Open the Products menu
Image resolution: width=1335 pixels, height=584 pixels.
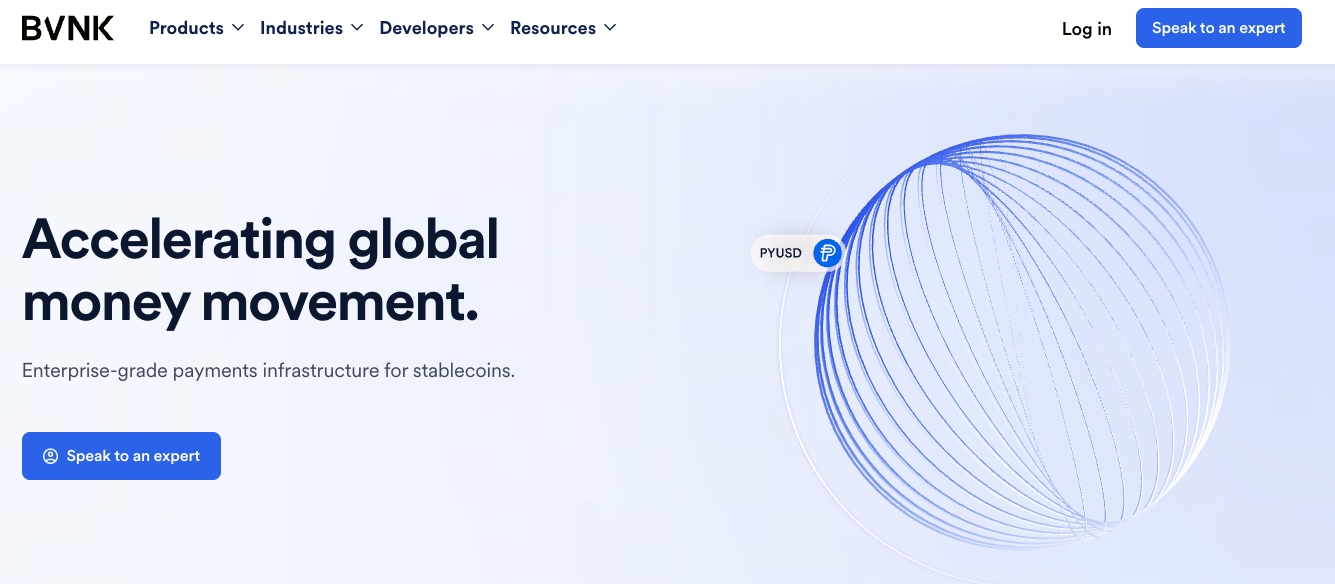pos(196,28)
